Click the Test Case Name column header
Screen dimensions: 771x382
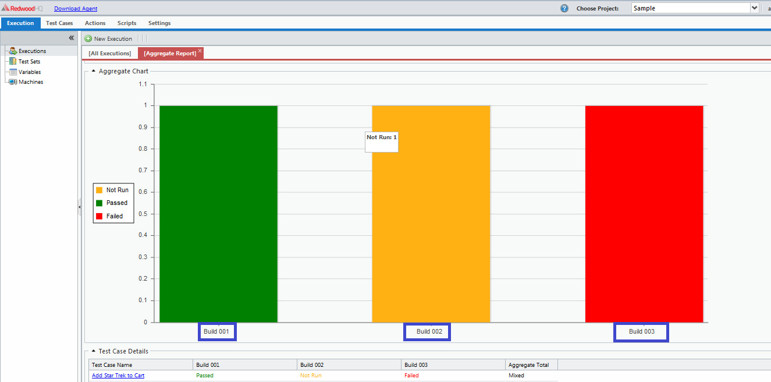(140, 365)
